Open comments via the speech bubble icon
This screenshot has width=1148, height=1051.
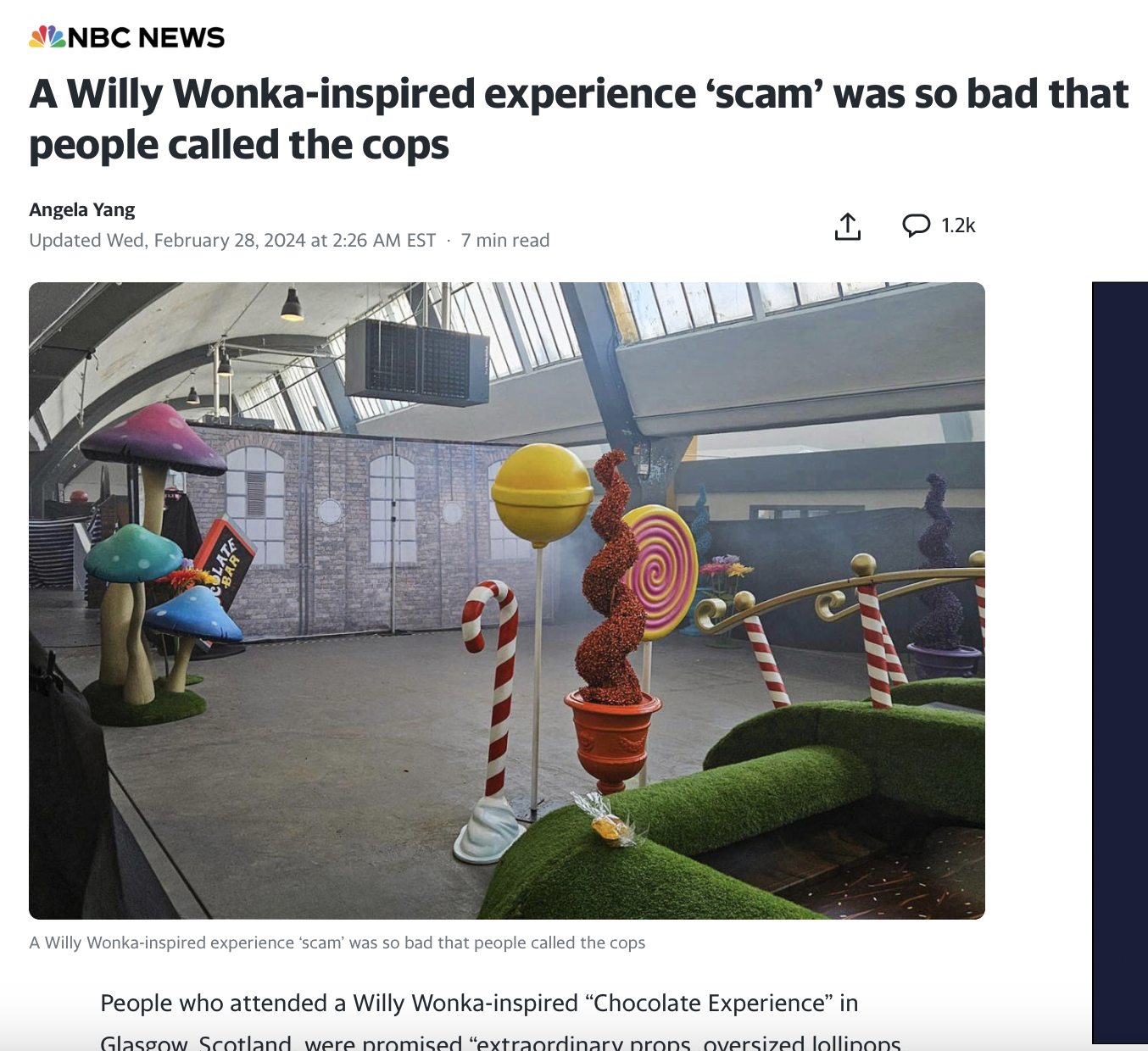pos(916,225)
